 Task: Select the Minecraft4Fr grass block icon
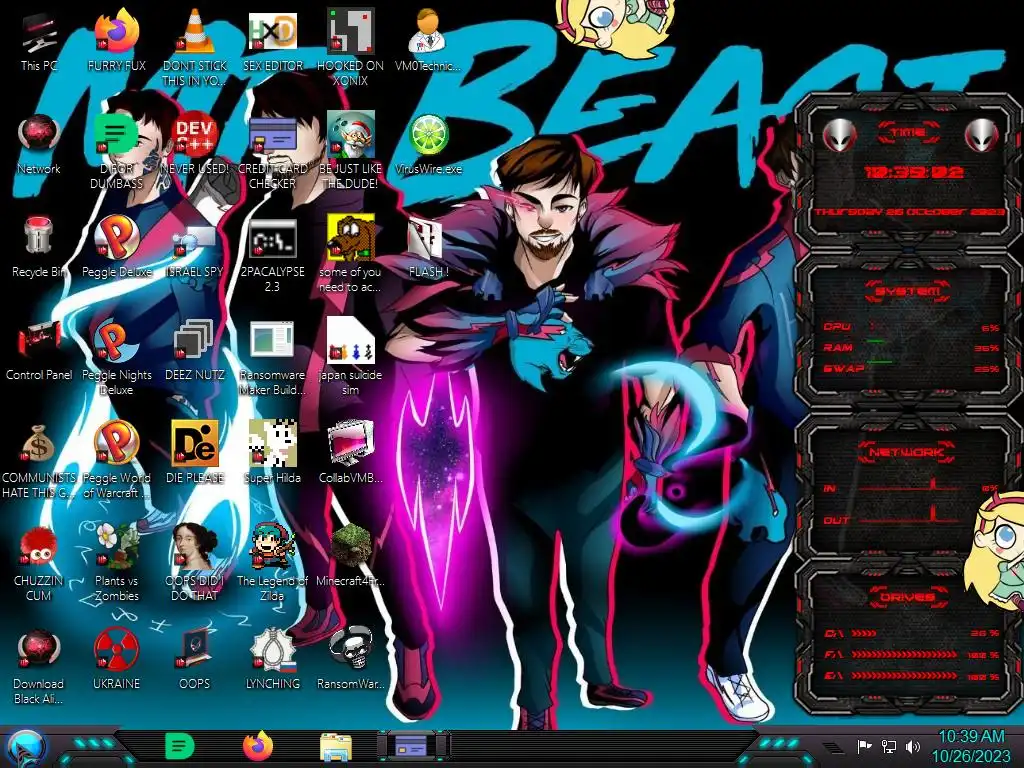pyautogui.click(x=350, y=555)
